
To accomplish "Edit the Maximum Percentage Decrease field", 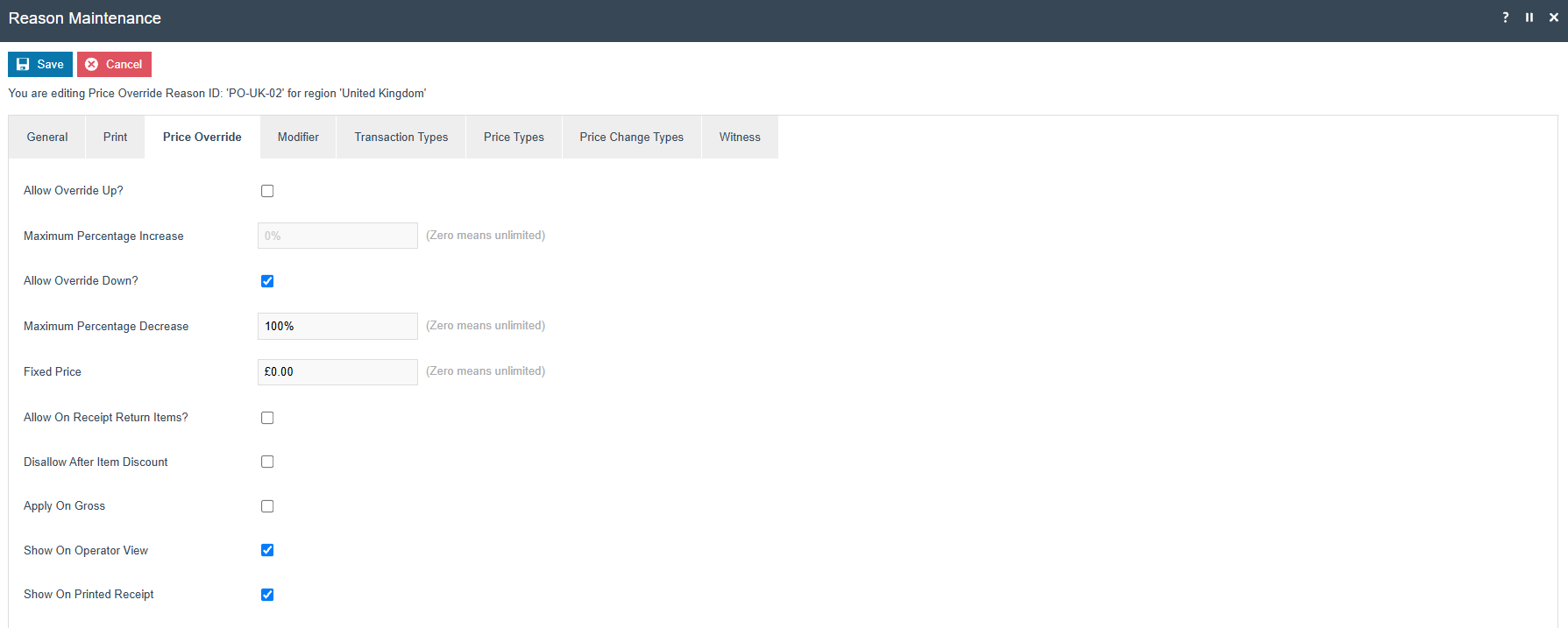I will [337, 326].
